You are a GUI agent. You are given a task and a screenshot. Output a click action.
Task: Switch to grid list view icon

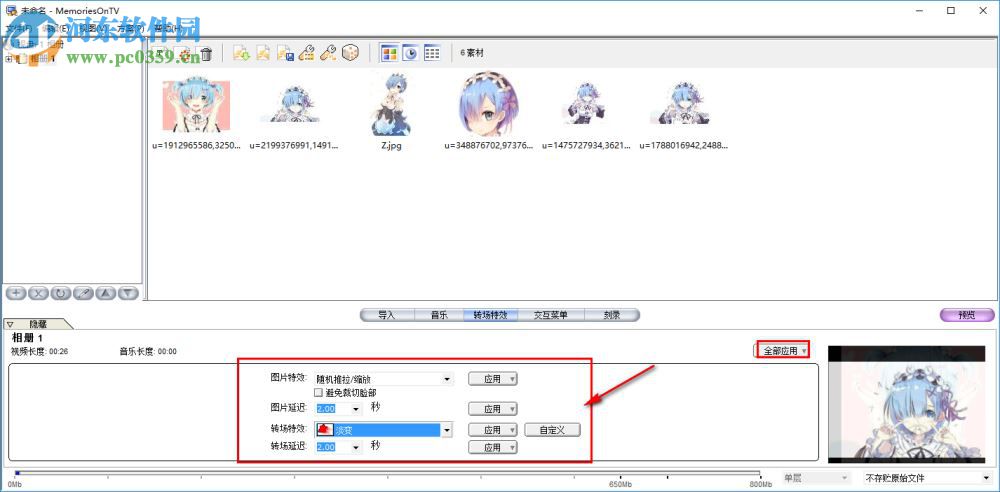432,54
